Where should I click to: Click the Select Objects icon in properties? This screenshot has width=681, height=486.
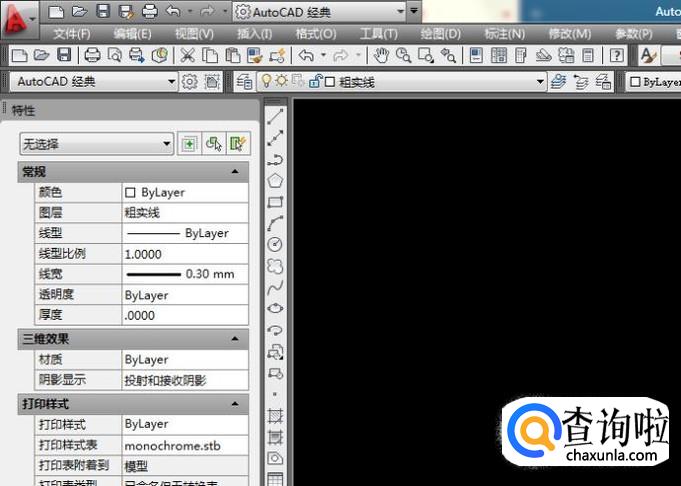[214, 144]
